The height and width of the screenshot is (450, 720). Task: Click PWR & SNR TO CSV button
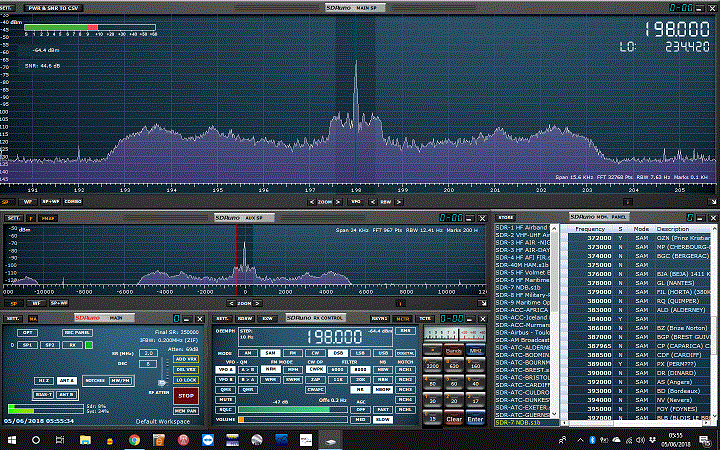coord(53,8)
